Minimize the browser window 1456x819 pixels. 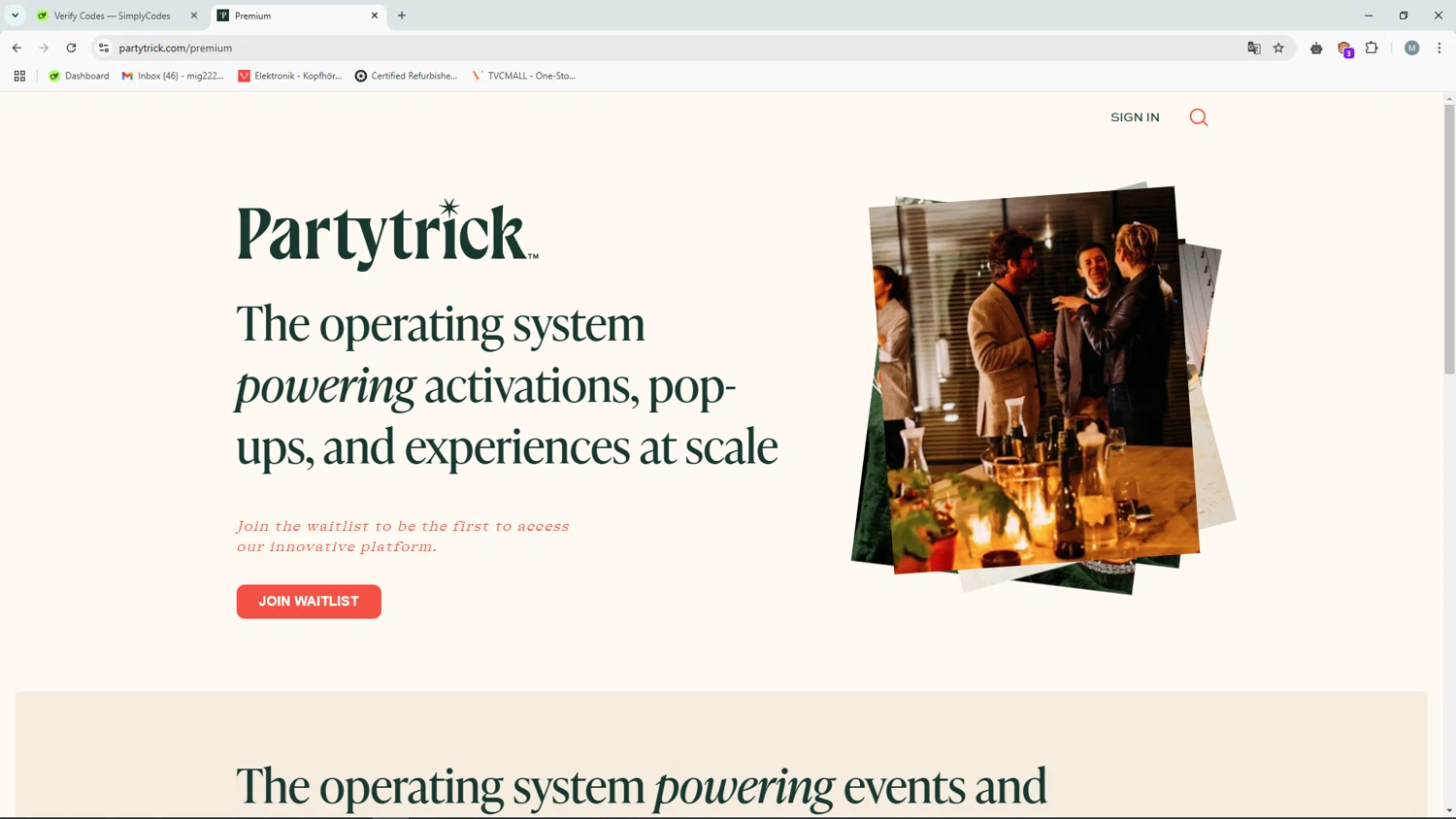1369,16
